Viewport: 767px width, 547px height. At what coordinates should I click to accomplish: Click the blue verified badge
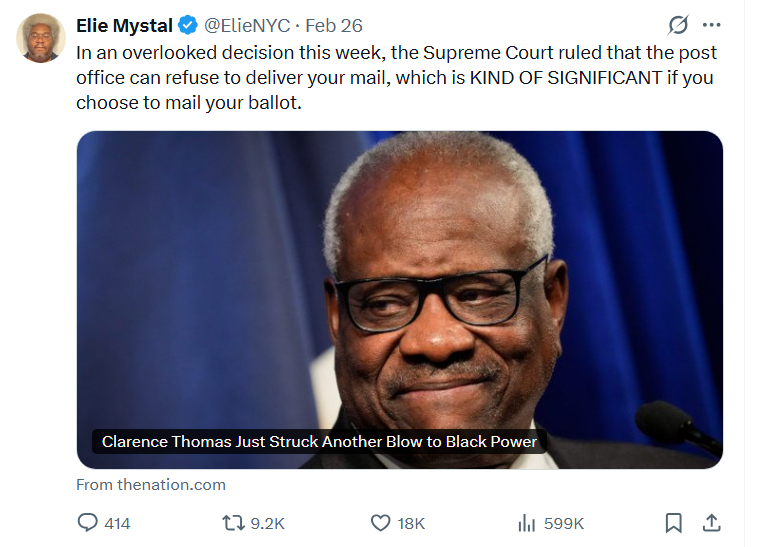pyautogui.click(x=187, y=26)
